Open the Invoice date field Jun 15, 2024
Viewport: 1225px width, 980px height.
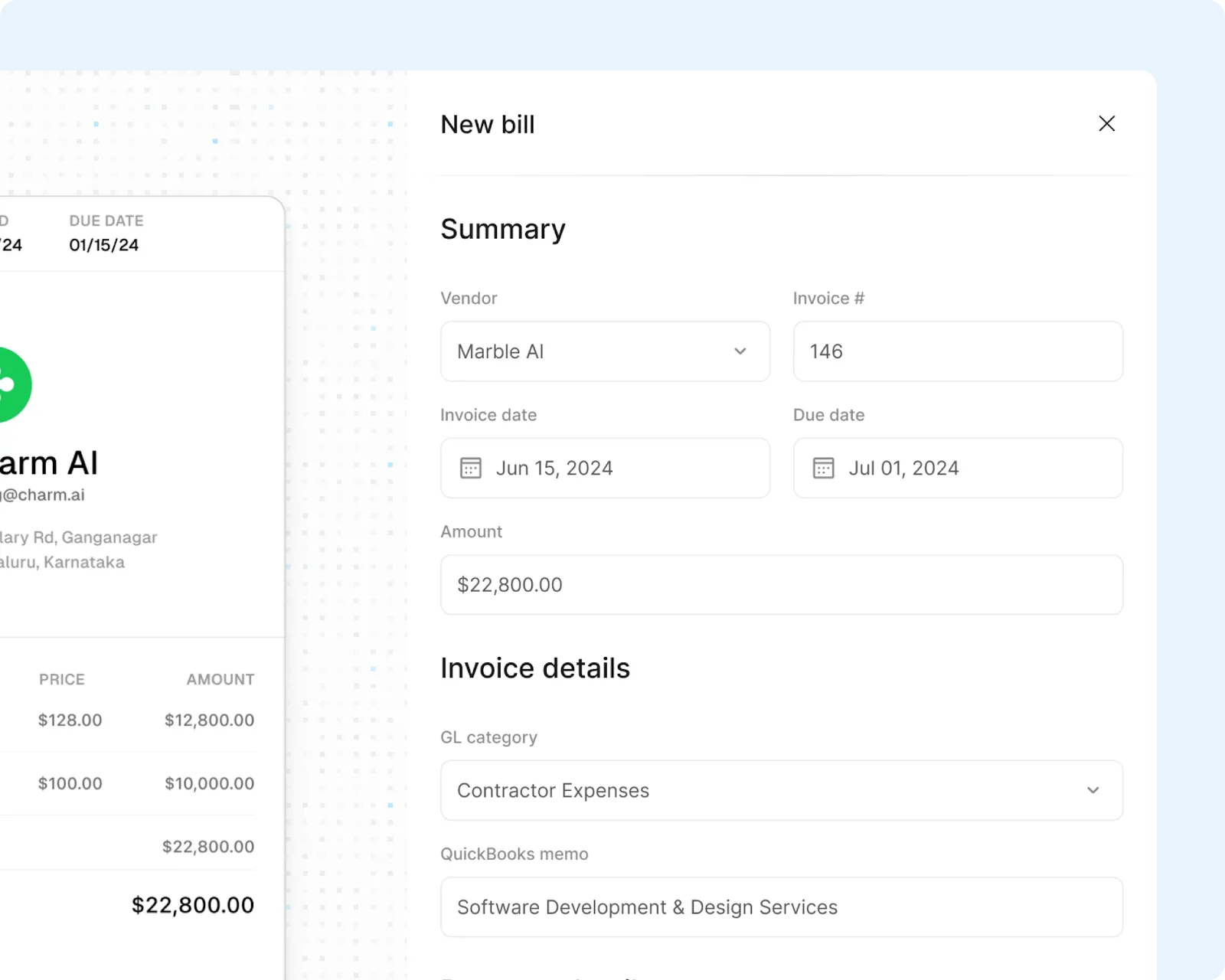605,468
